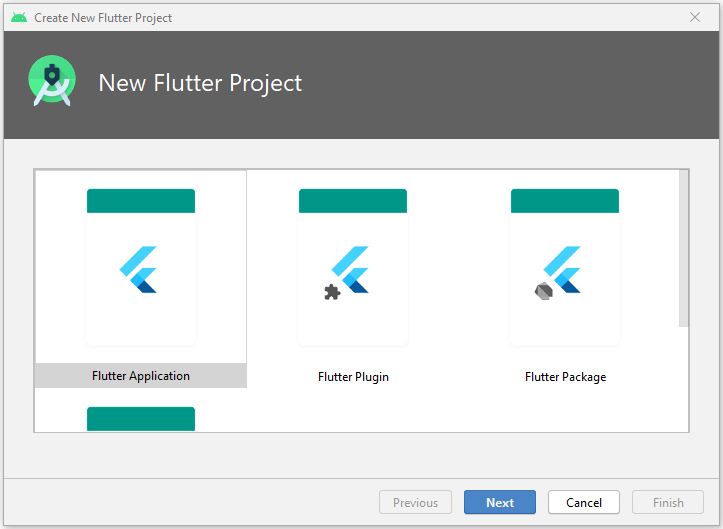Click the Flutter Package label
The width and height of the screenshot is (723, 529).
(x=565, y=377)
